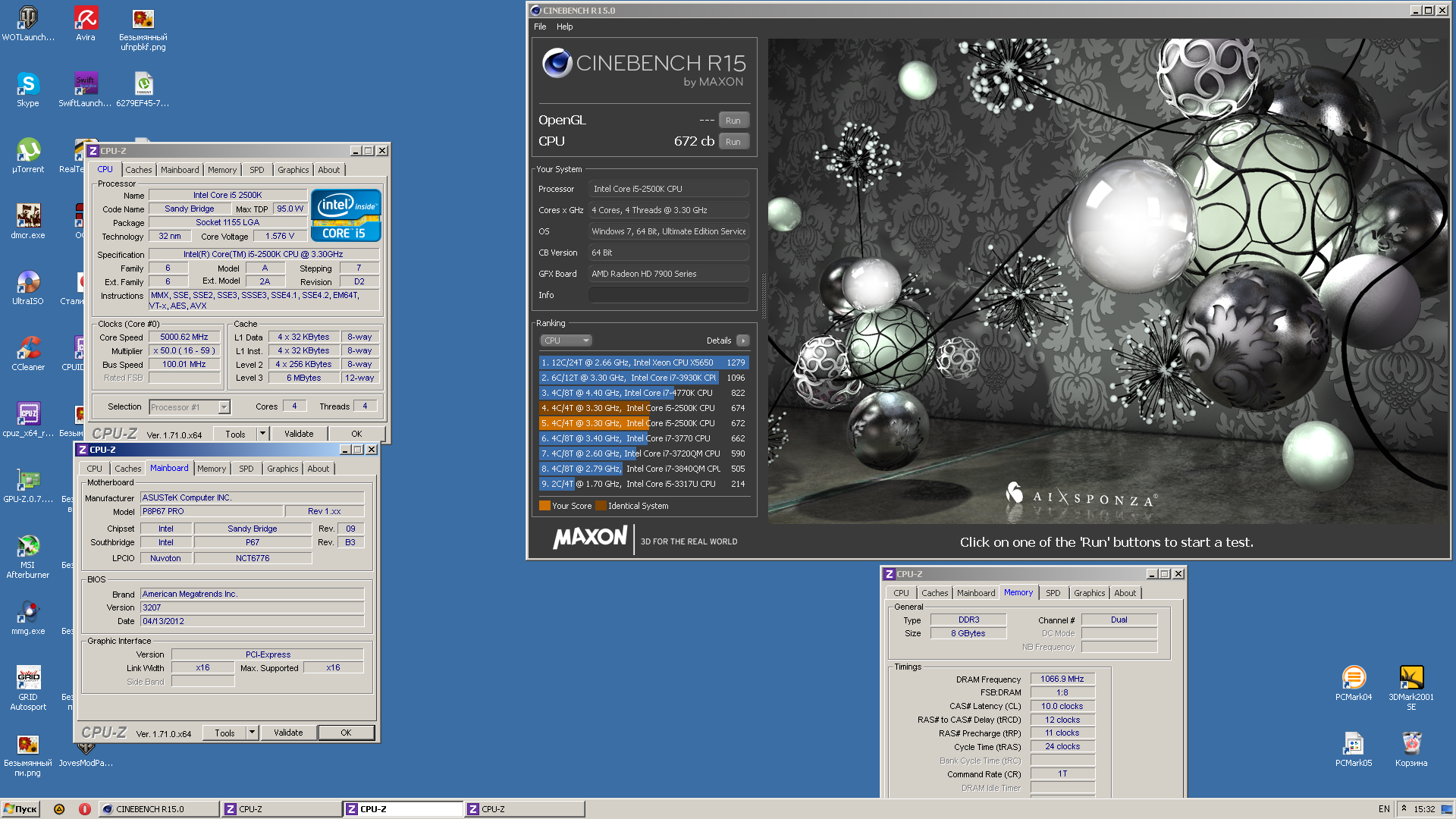Image resolution: width=1456 pixels, height=819 pixels.
Task: Open the Tools dropdown arrow in the Mainboard window
Action: pyautogui.click(x=252, y=733)
